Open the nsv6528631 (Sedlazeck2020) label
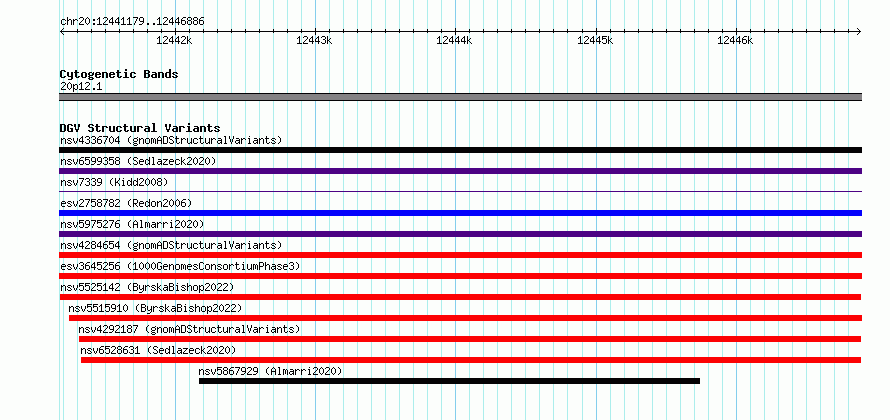The width and height of the screenshot is (890, 420). (x=158, y=350)
